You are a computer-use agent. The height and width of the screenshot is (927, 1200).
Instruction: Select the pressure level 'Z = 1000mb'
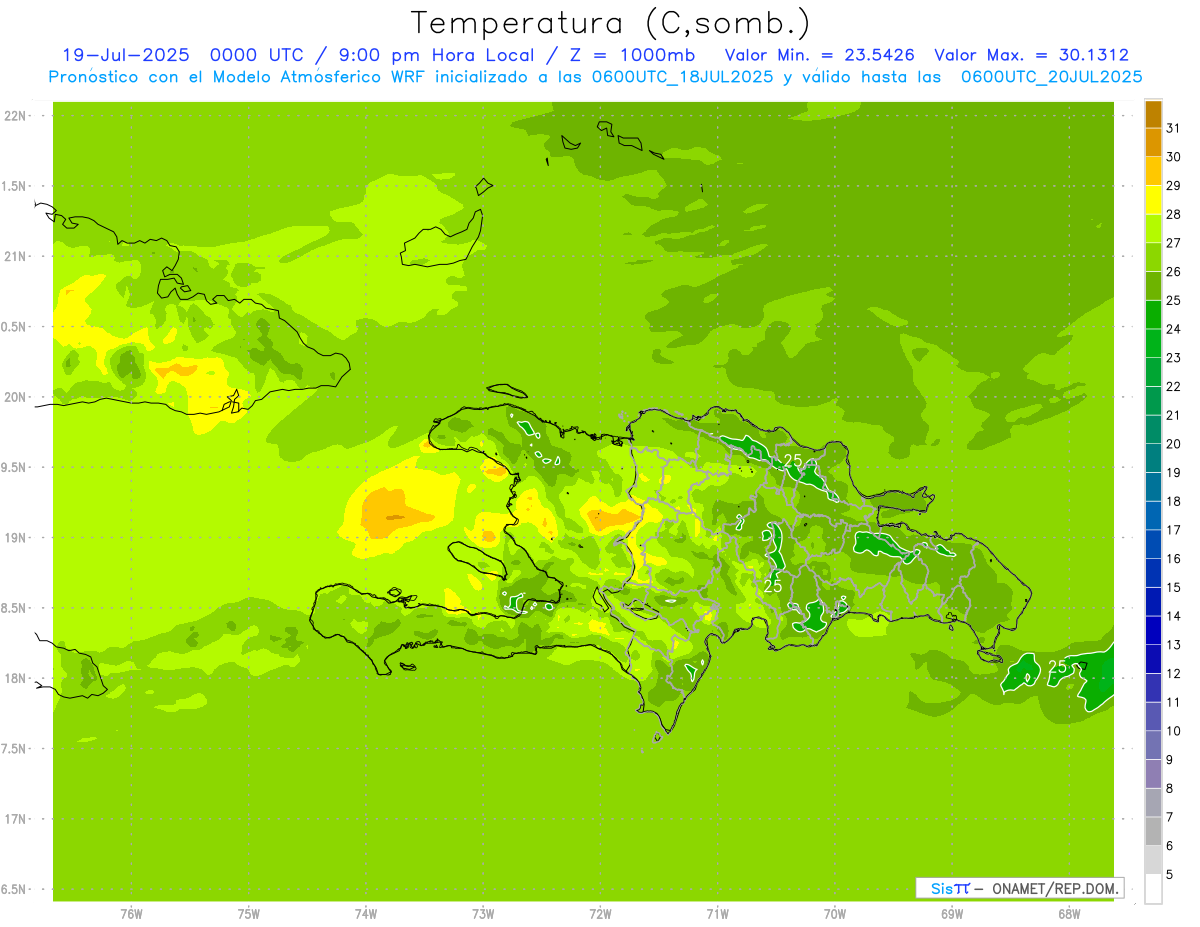[631, 55]
